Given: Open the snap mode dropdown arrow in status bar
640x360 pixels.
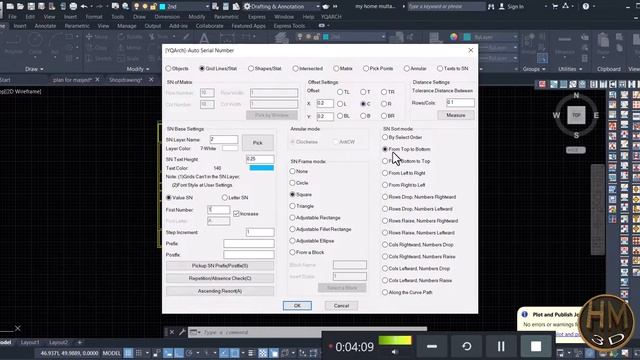Looking at the screenshot, I should pyautogui.click(x=147, y=353).
